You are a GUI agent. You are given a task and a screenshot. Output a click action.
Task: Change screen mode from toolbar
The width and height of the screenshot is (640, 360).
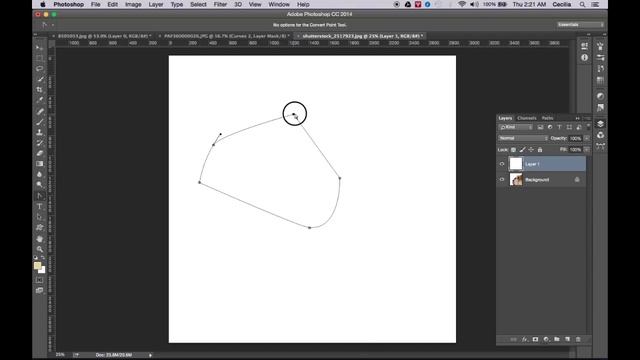click(40, 291)
